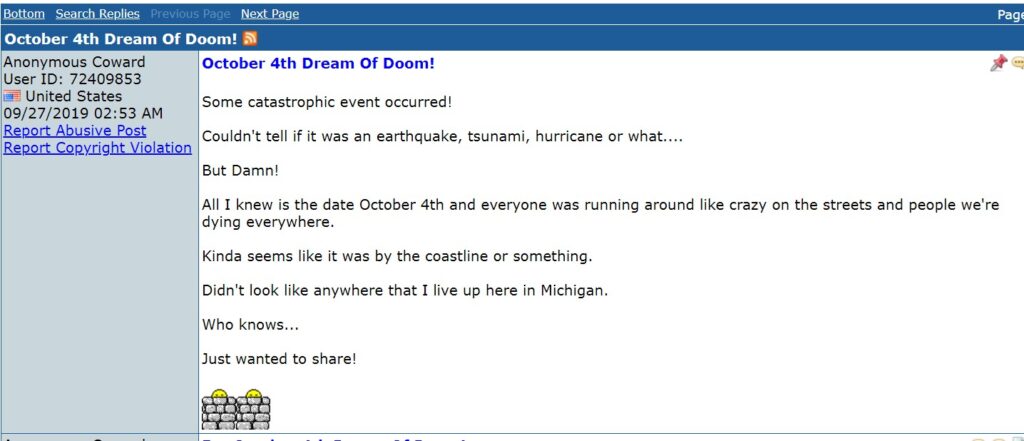Click the blue post title October 4th Dream Of Doom!
The width and height of the screenshot is (1024, 441).
click(318, 63)
